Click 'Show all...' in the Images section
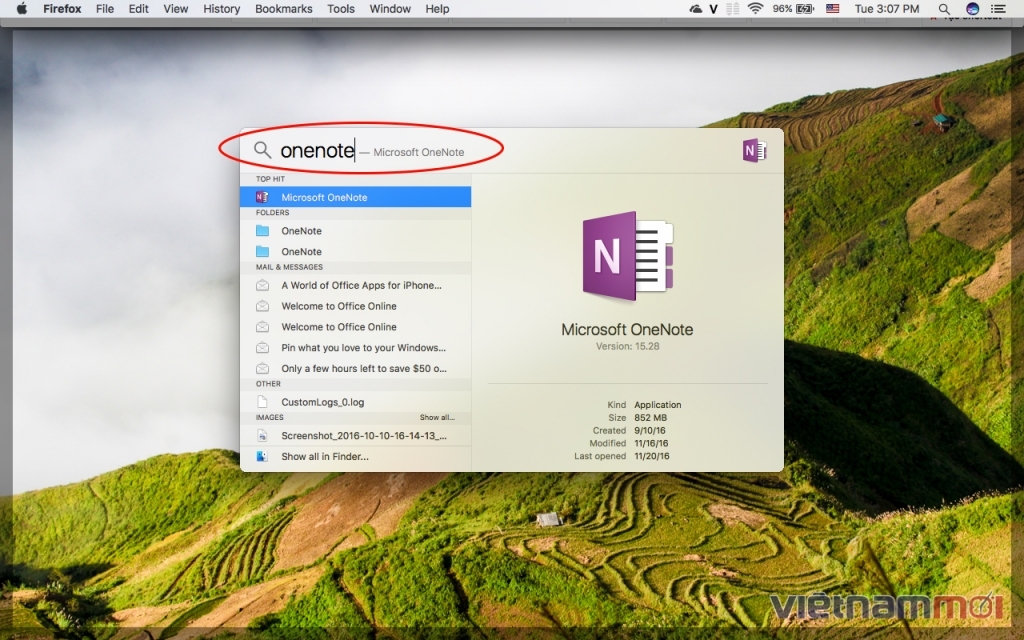 pos(437,417)
